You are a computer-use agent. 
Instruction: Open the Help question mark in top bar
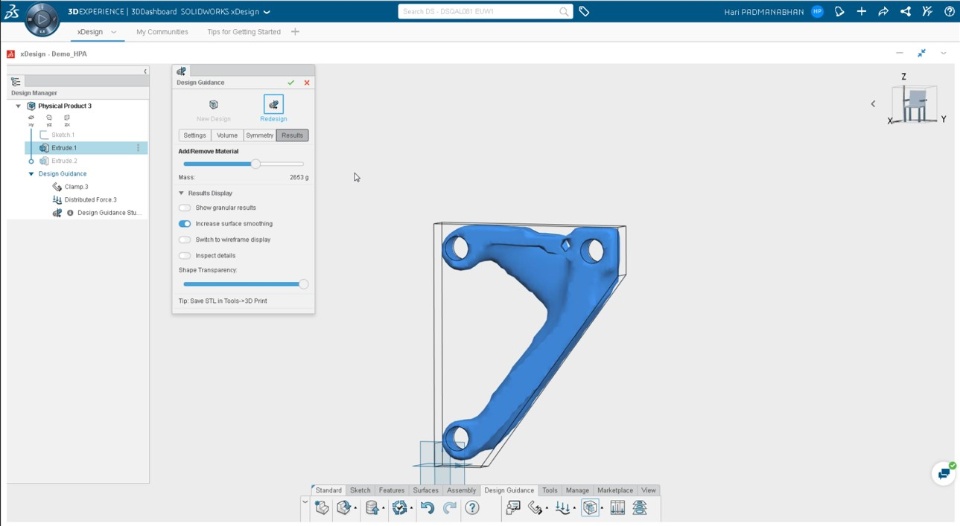[949, 11]
